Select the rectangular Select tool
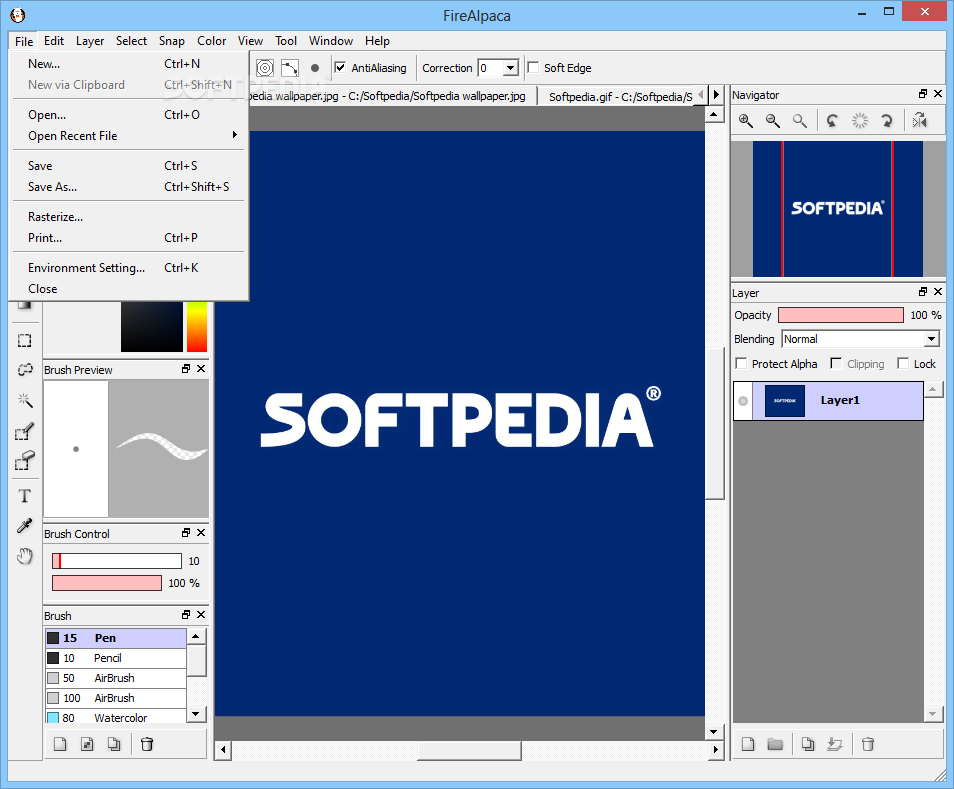 click(24, 341)
